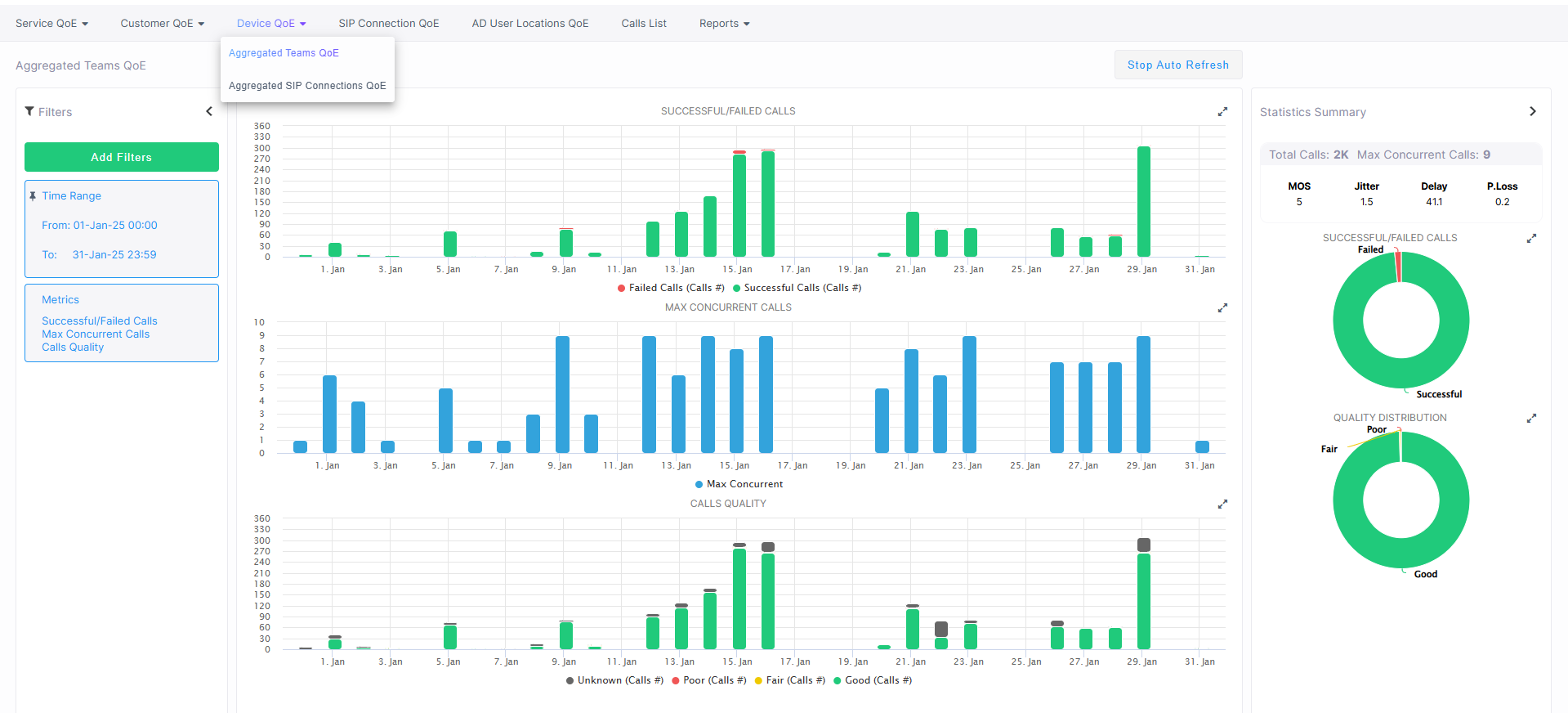Collapse the Statistics Summary panel chevron
The width and height of the screenshot is (1568, 713).
point(1532,111)
